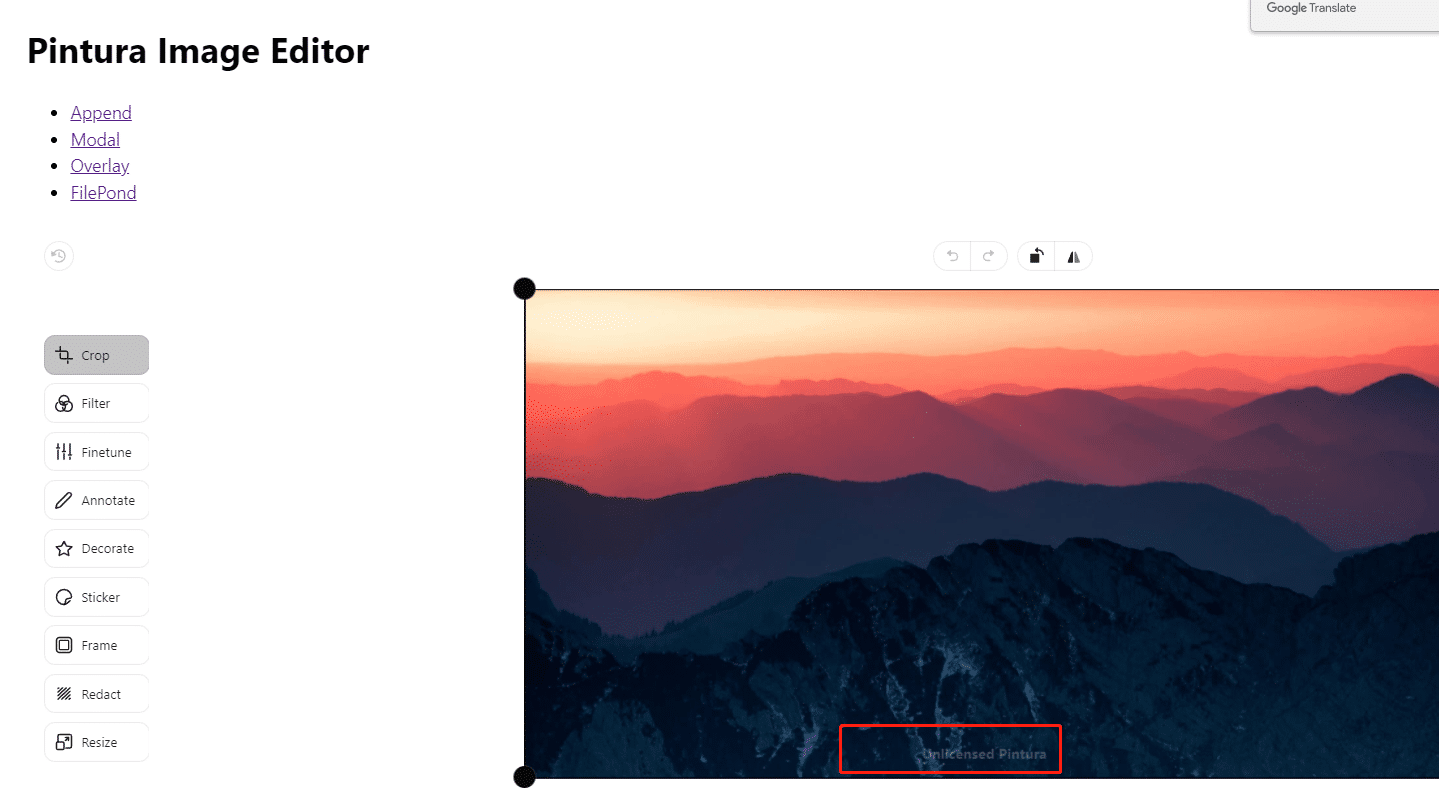Open the Decorate star tool
This screenshot has width=1439, height=797.
tap(96, 548)
